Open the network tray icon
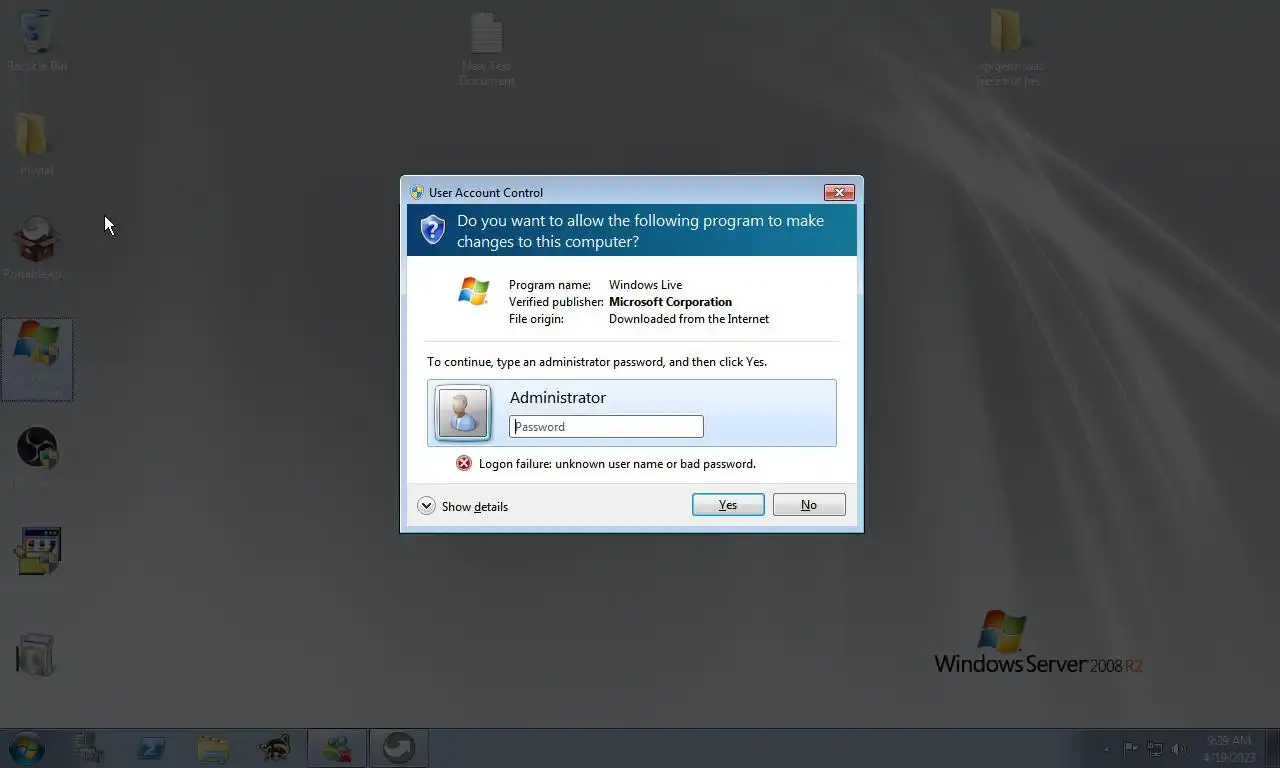Viewport: 1280px width, 768px height. point(1155,748)
